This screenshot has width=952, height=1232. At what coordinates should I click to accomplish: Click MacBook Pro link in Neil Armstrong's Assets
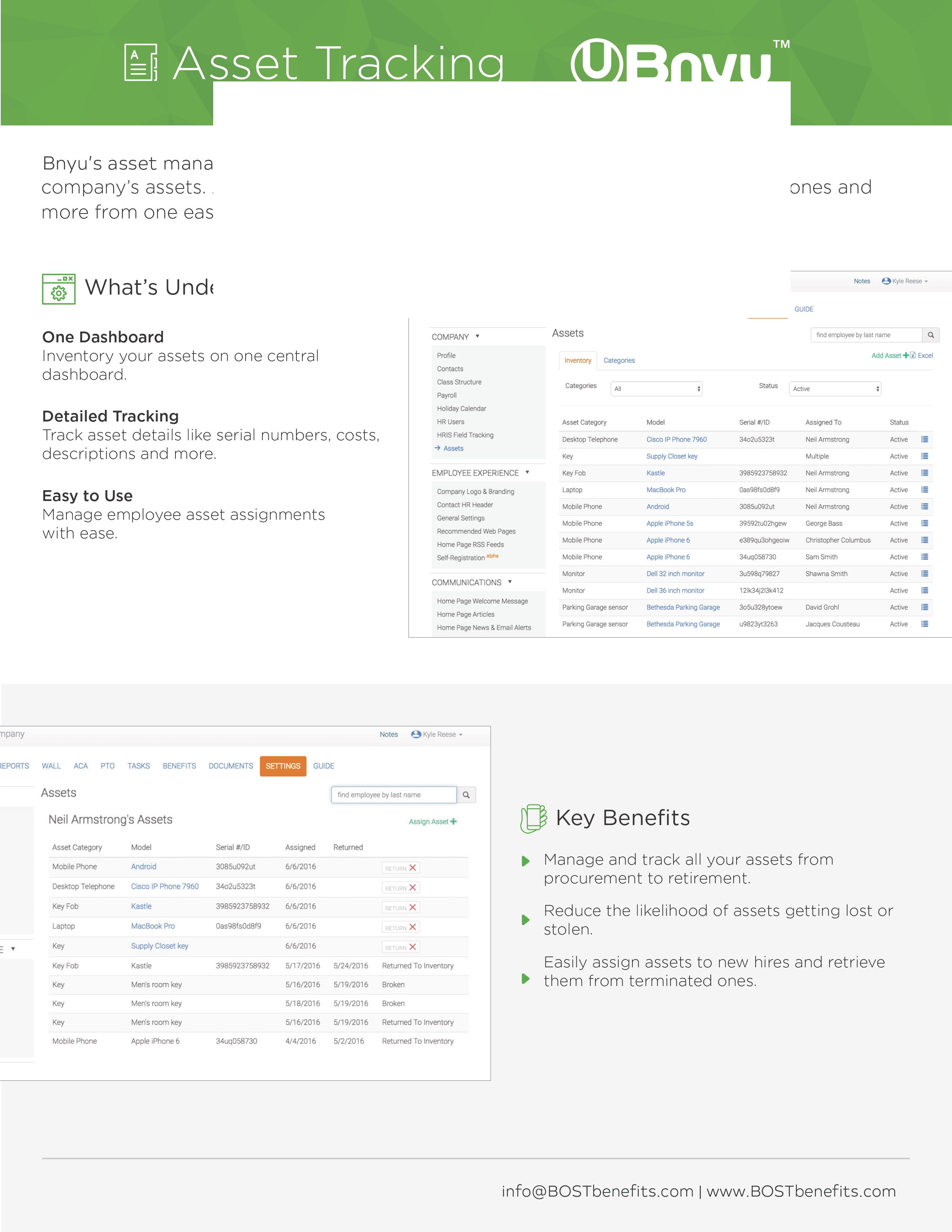153,926
